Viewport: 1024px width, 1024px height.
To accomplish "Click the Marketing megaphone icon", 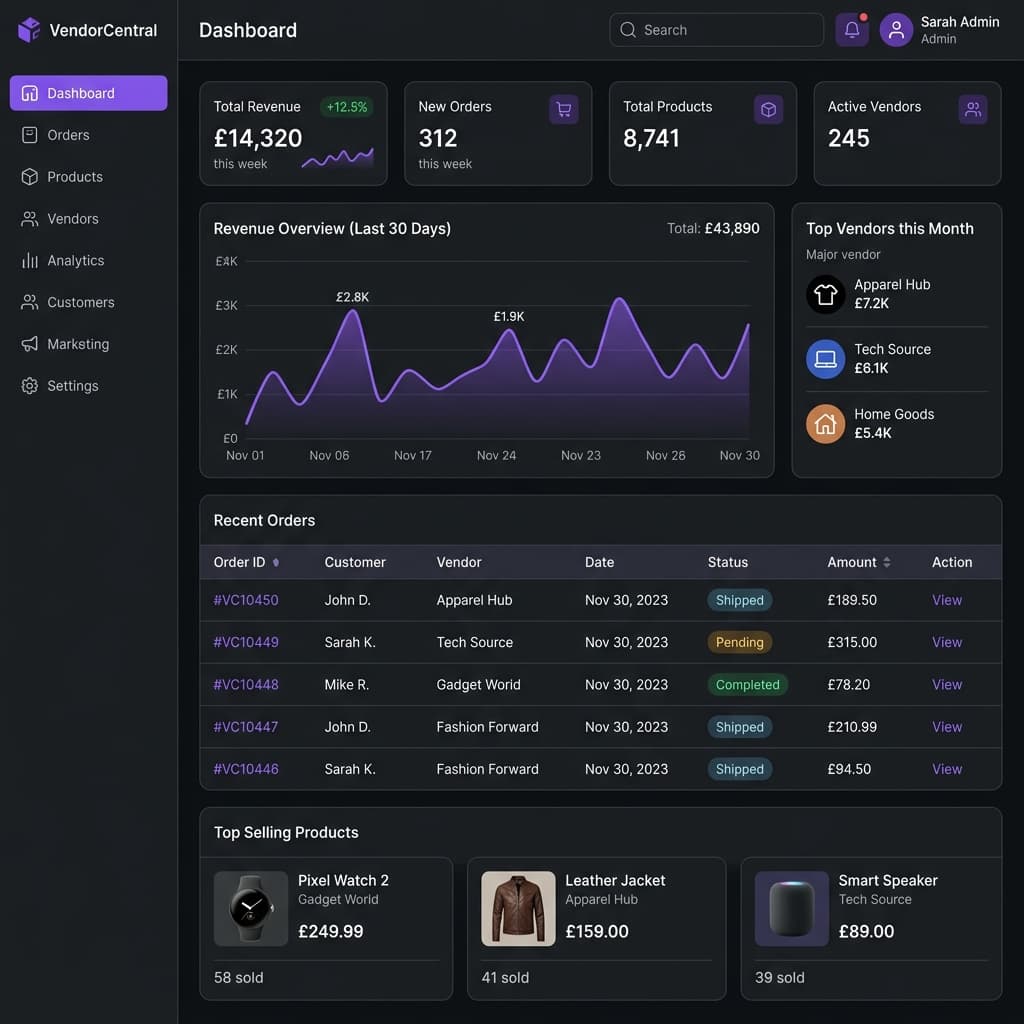I will pyautogui.click(x=30, y=344).
